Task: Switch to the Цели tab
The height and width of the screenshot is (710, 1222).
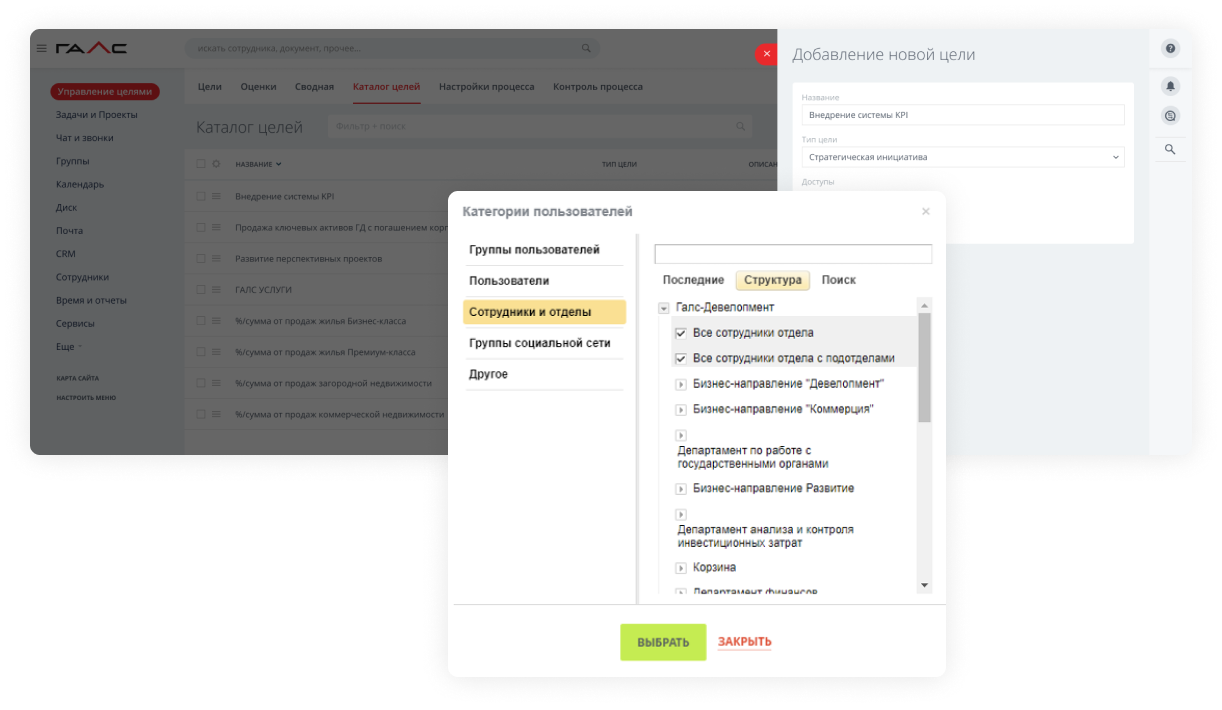Action: coord(209,87)
